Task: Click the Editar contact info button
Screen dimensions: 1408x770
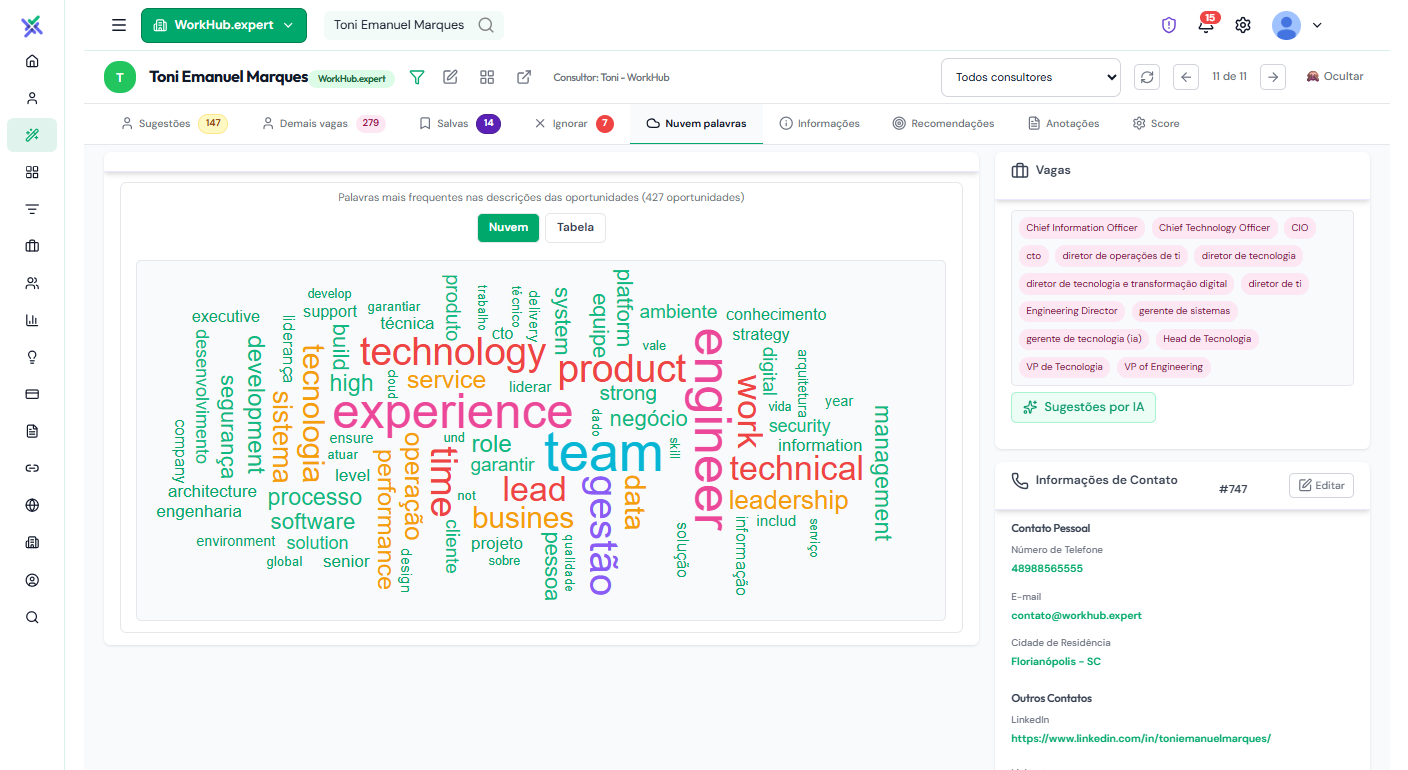Action: click(1321, 486)
